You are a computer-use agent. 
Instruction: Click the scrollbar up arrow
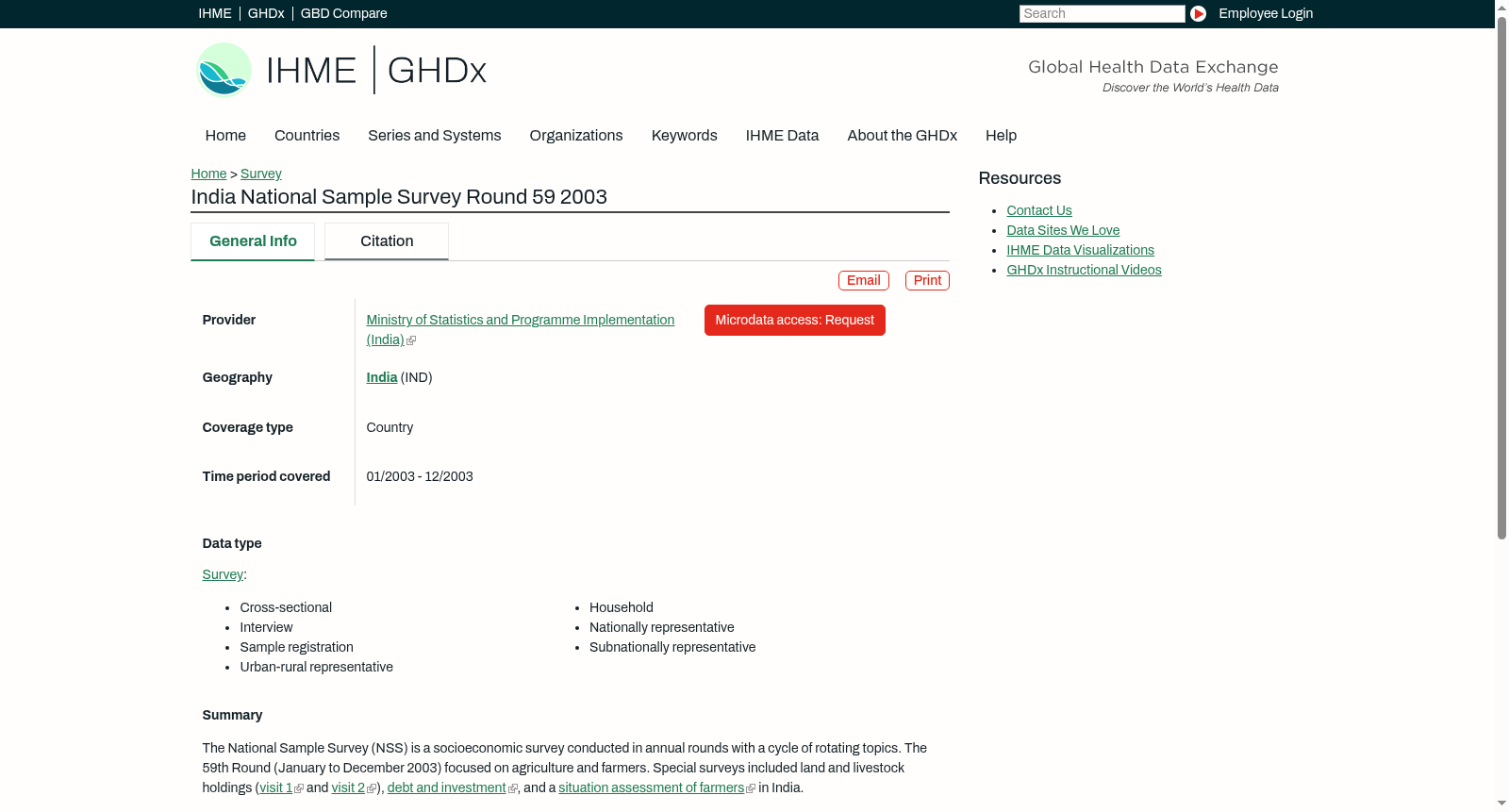point(1501,7)
